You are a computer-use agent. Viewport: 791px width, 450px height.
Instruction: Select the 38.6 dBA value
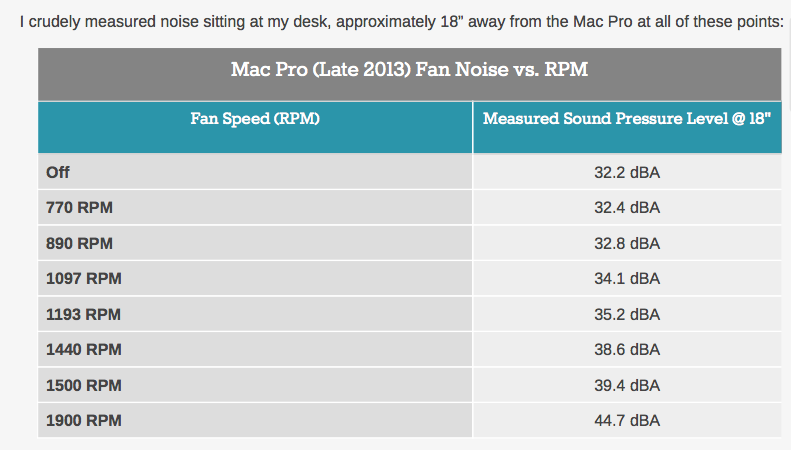tap(627, 350)
